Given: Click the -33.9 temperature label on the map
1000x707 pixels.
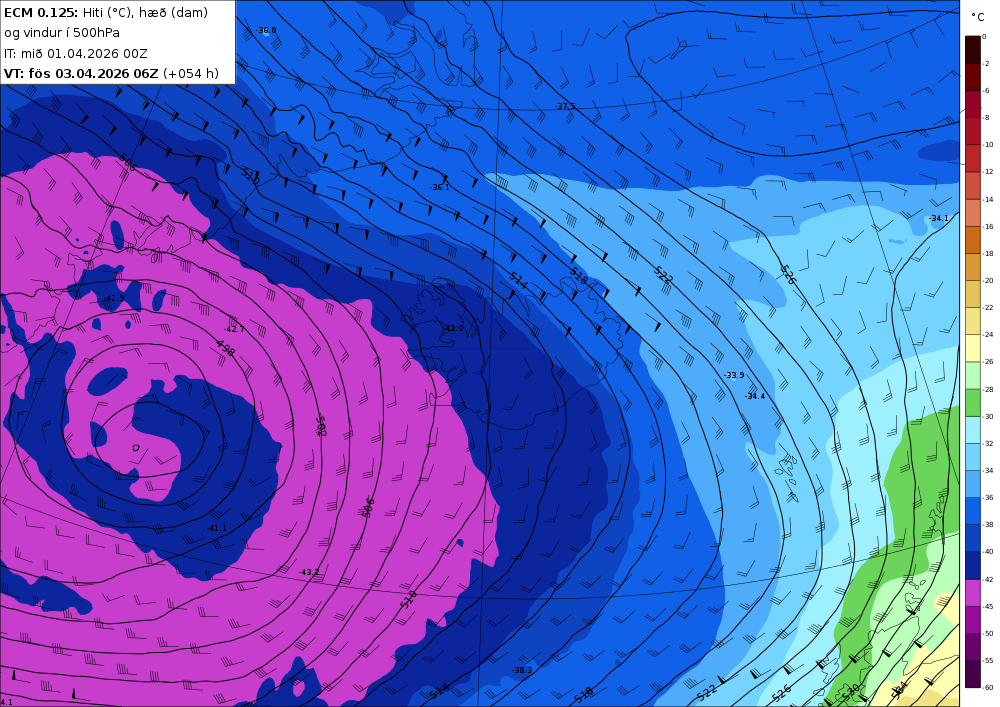Looking at the screenshot, I should (734, 375).
